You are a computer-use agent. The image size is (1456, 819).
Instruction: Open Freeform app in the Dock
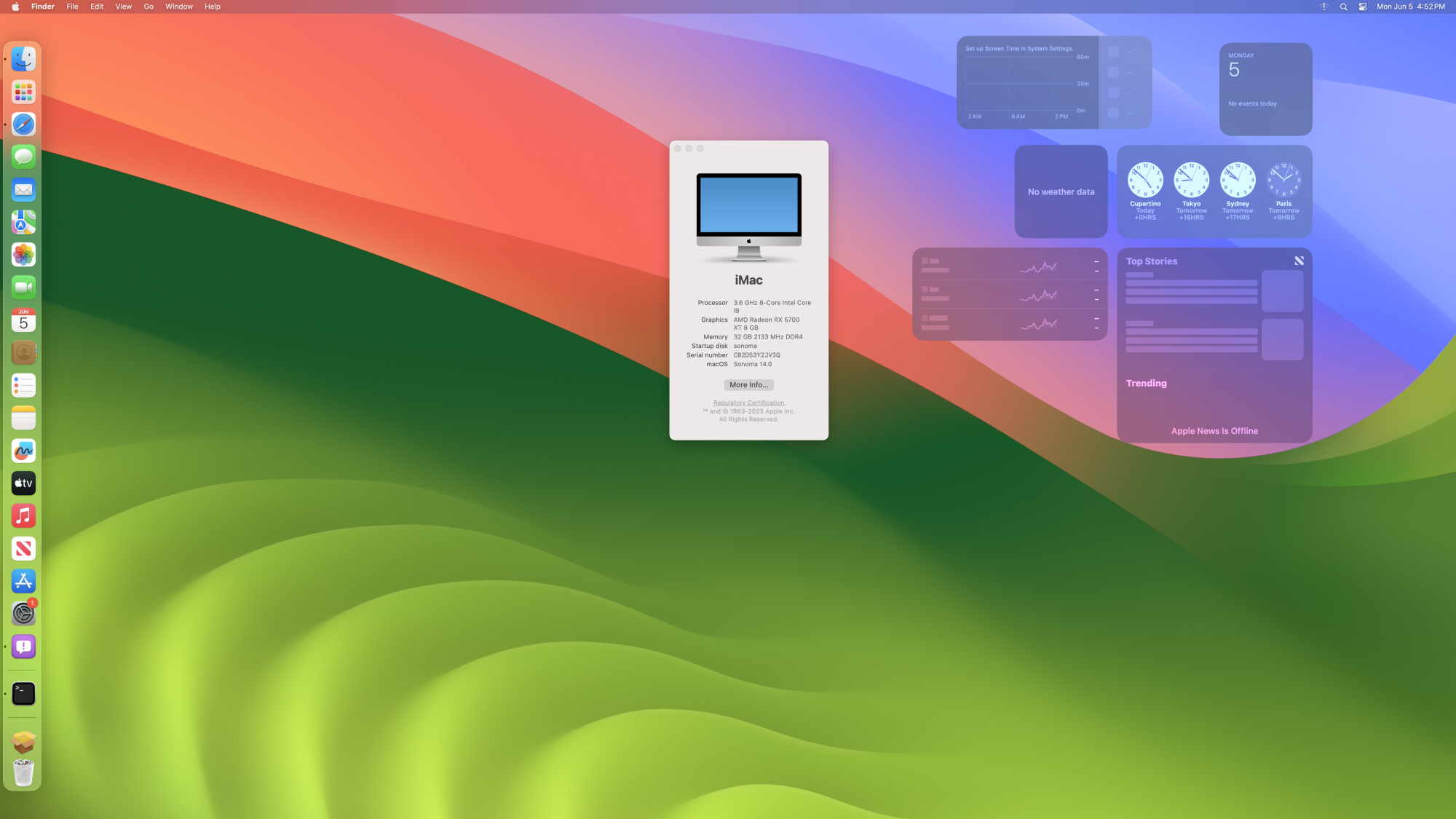(23, 451)
